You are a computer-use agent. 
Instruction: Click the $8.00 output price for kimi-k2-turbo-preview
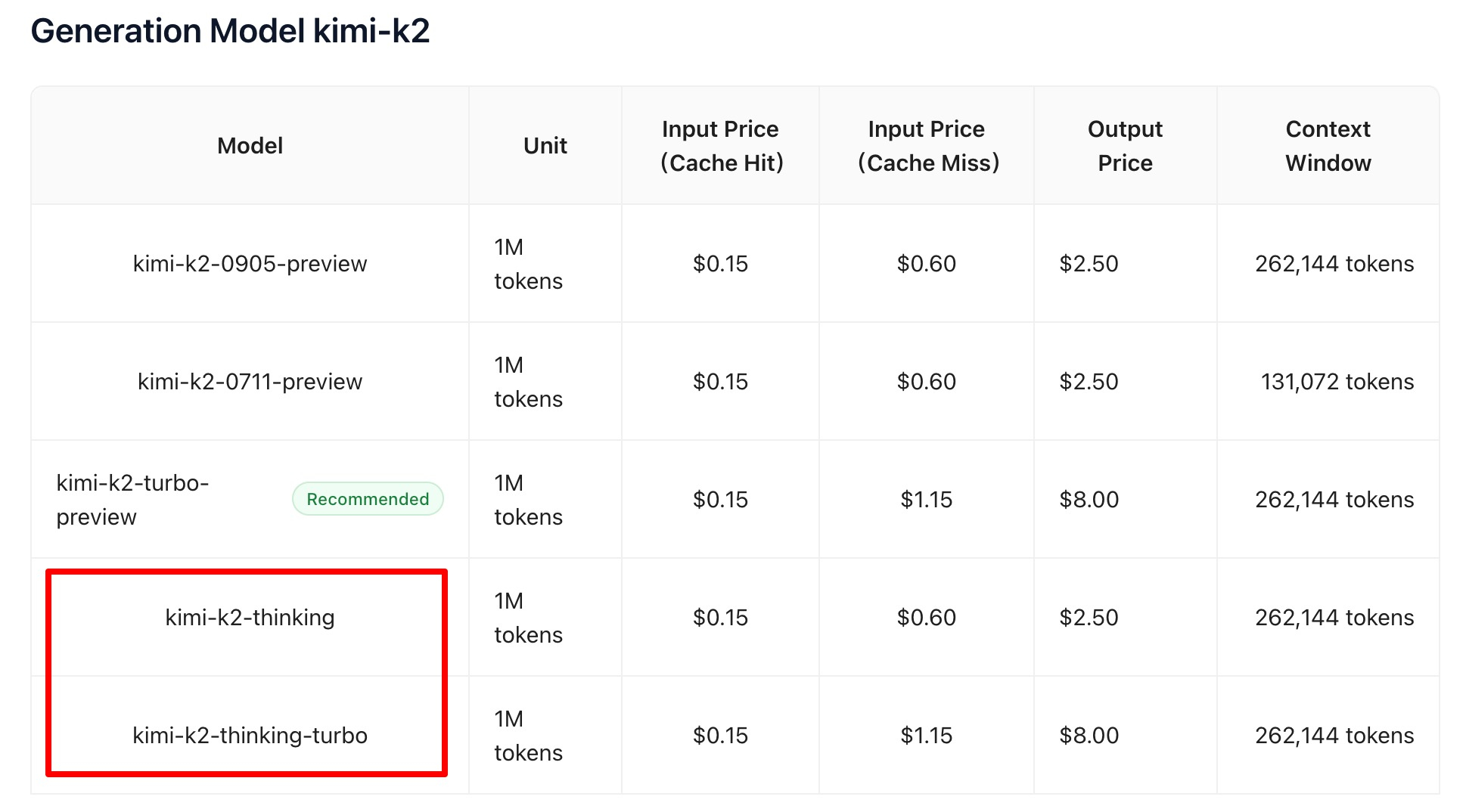tap(1089, 500)
